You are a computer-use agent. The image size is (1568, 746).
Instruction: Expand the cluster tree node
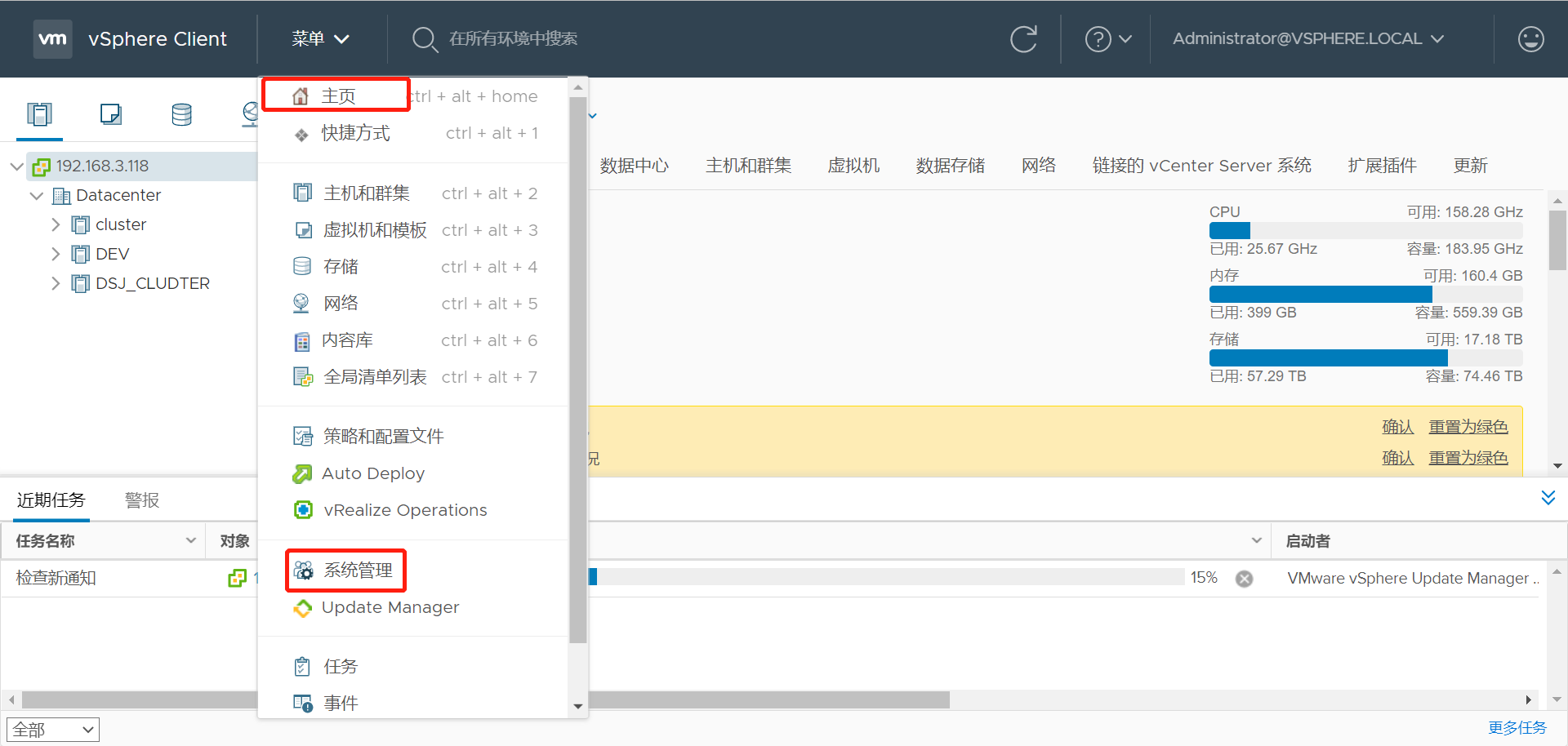click(56, 224)
